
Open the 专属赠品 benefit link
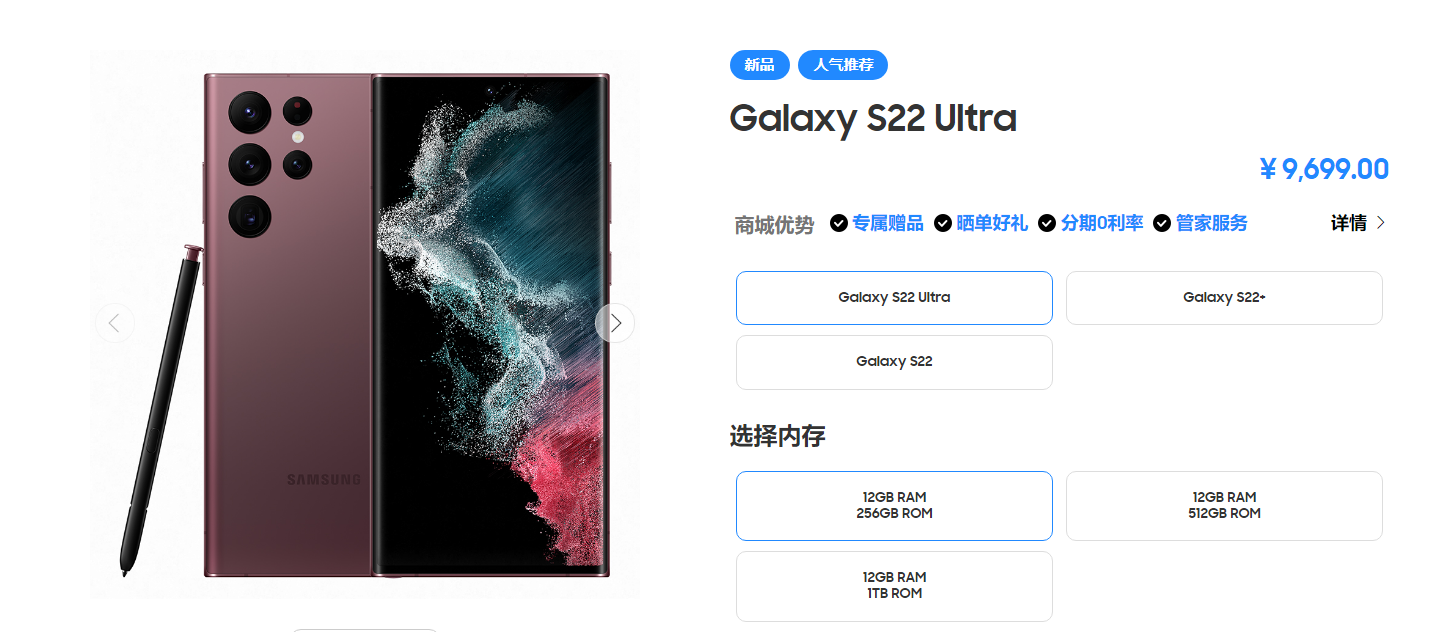pos(888,223)
